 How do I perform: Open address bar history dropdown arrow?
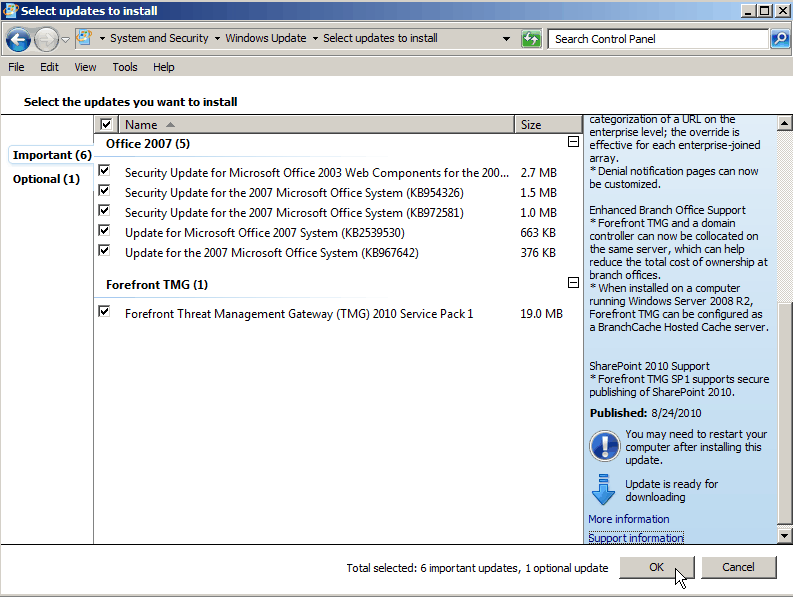coord(506,39)
